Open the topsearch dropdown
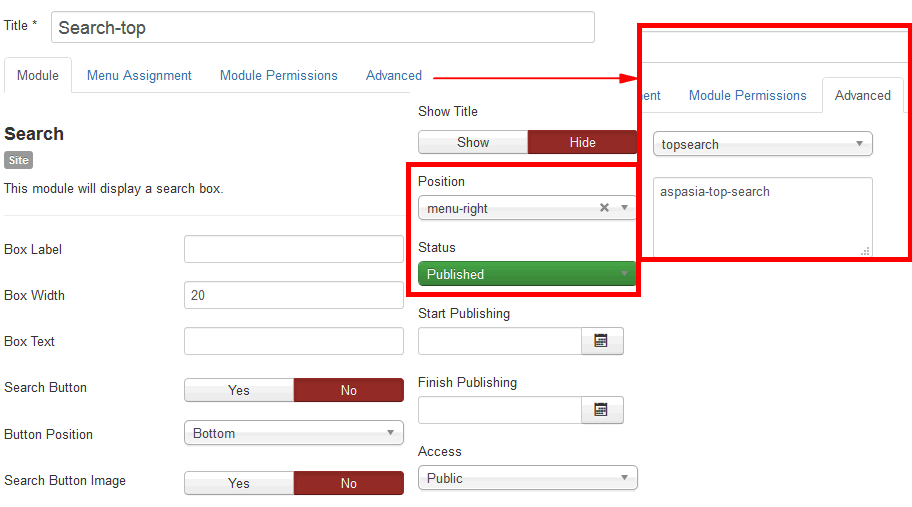The height and width of the screenshot is (507, 912). [x=762, y=144]
